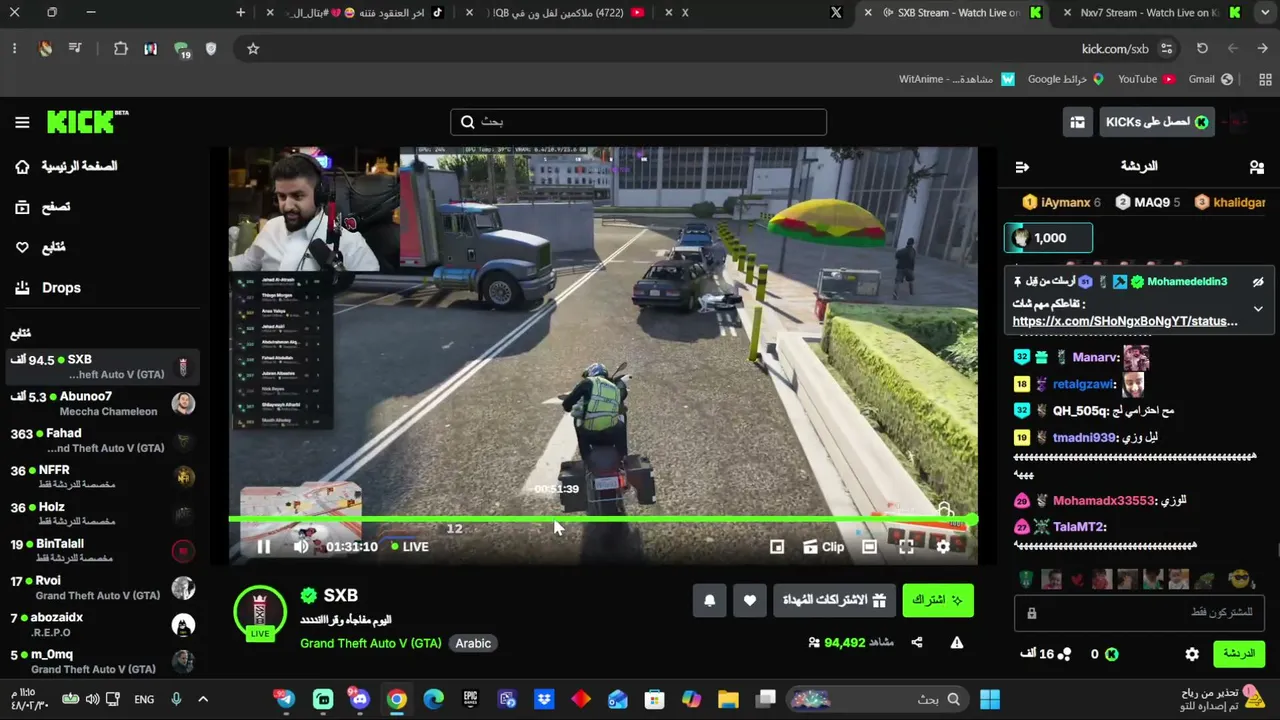This screenshot has height=720, width=1280.
Task: Share the stream
Action: coord(917,643)
